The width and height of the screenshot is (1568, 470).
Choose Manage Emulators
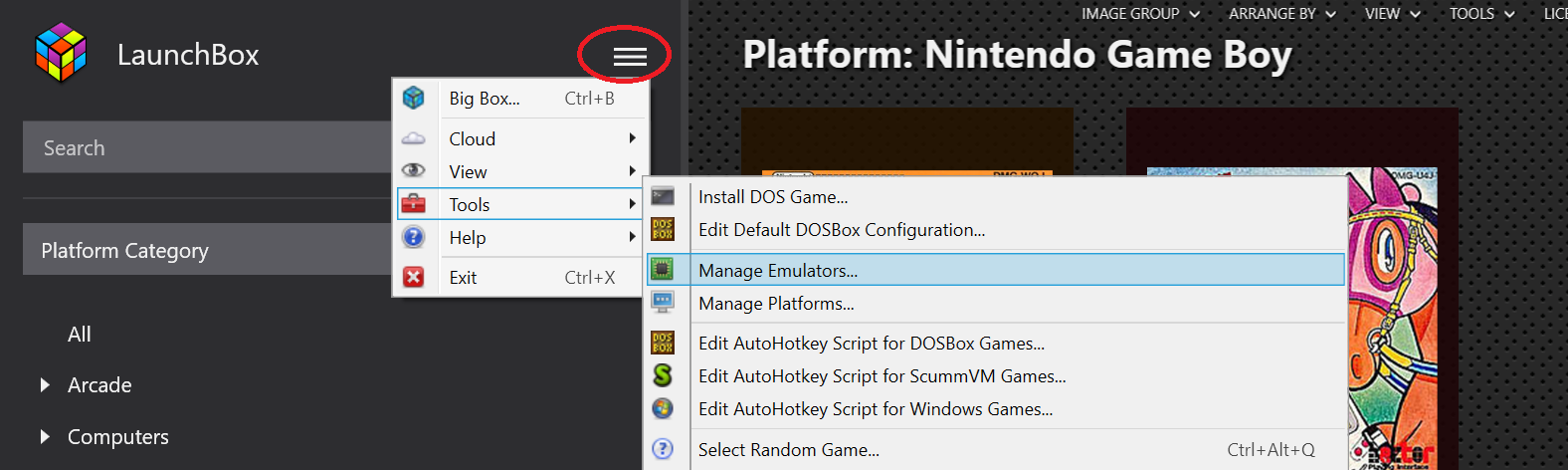click(x=996, y=270)
